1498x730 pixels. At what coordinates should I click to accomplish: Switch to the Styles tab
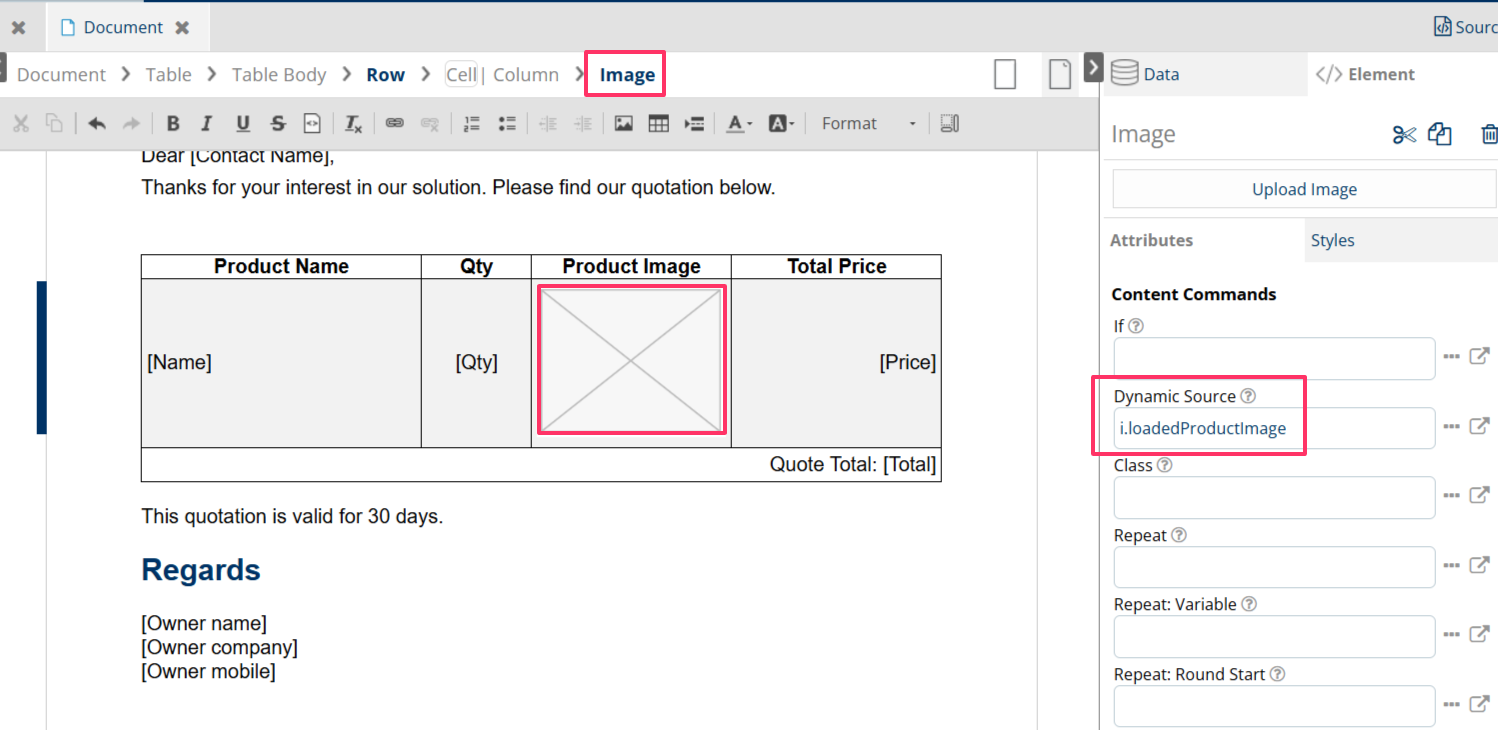click(1332, 241)
